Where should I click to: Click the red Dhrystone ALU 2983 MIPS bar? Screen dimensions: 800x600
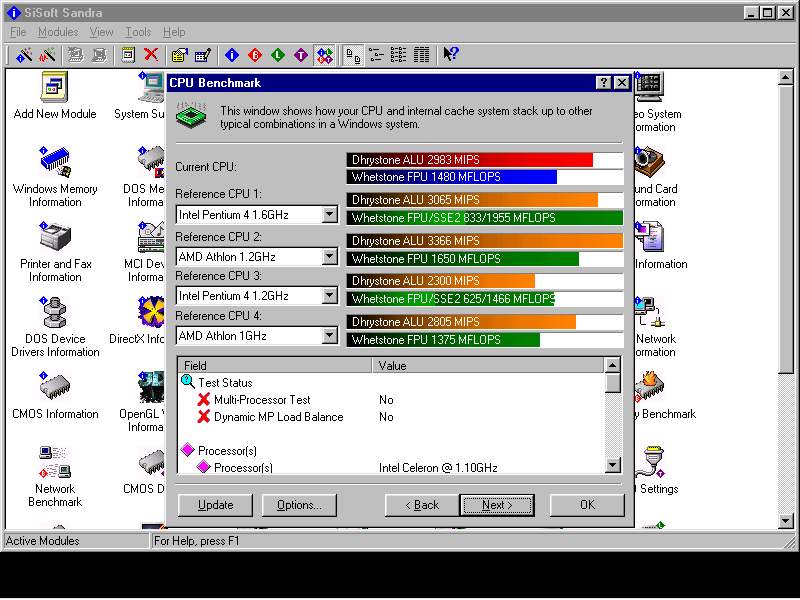tap(470, 160)
